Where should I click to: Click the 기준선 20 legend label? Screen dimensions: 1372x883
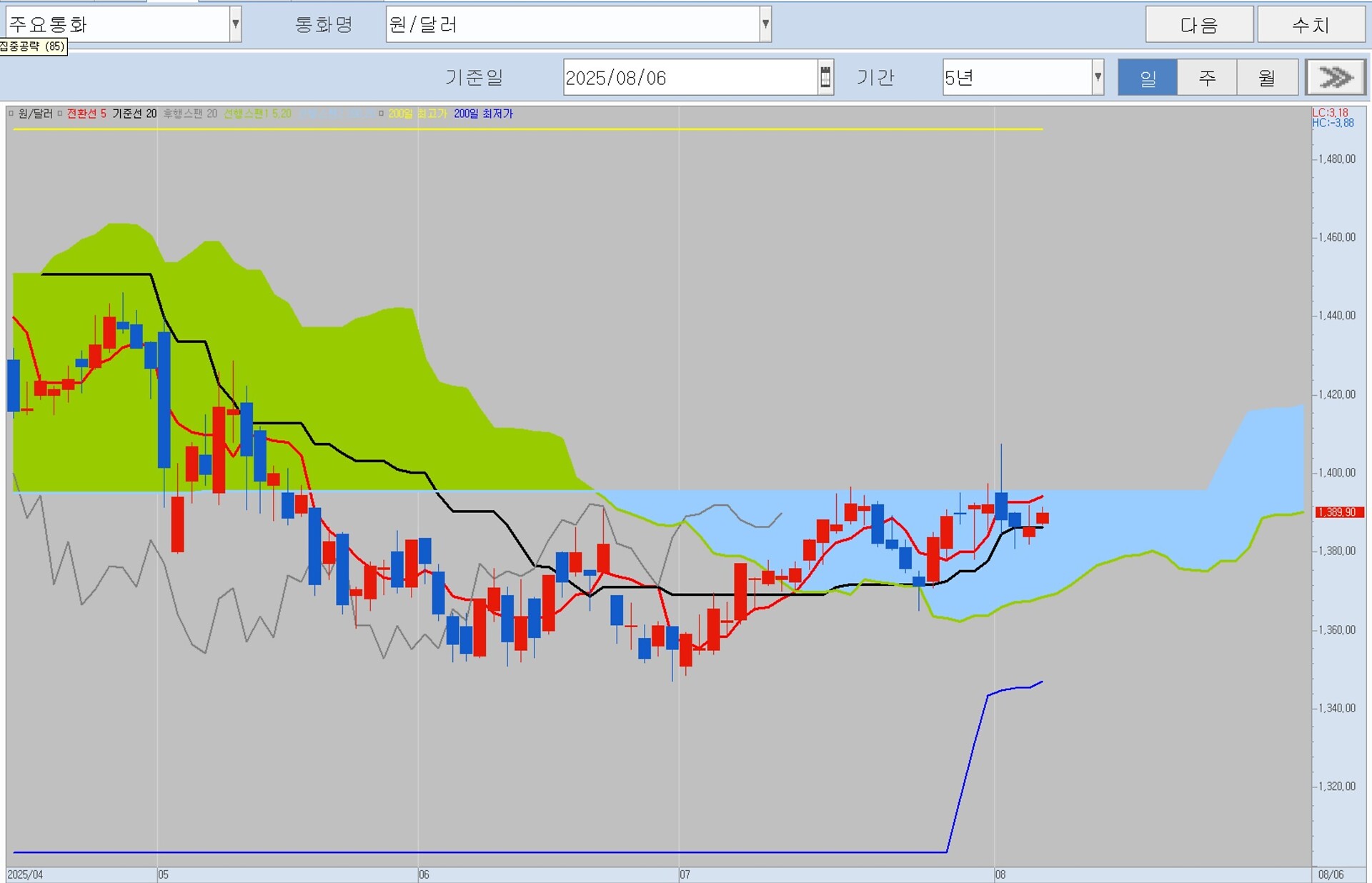[x=134, y=114]
